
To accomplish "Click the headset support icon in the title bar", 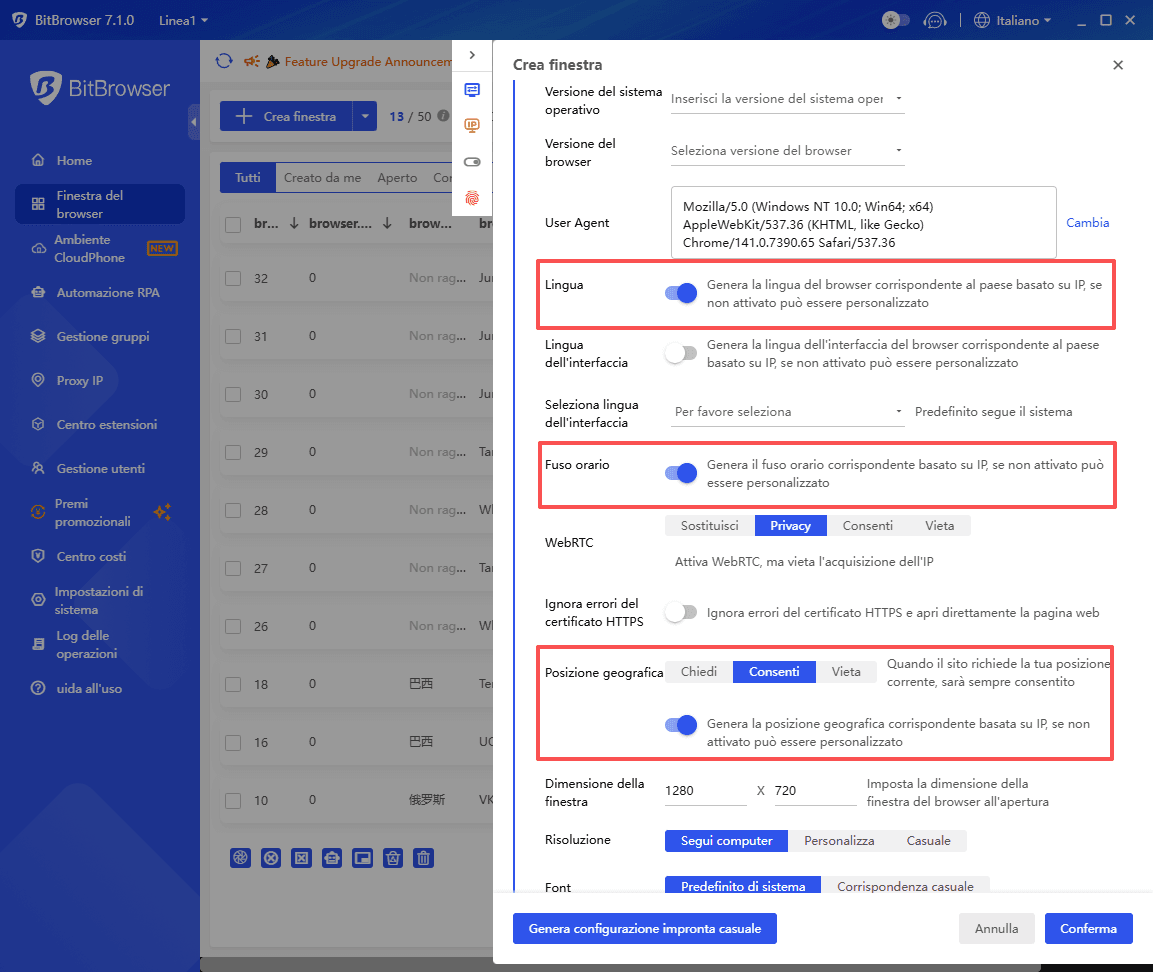I will point(935,19).
